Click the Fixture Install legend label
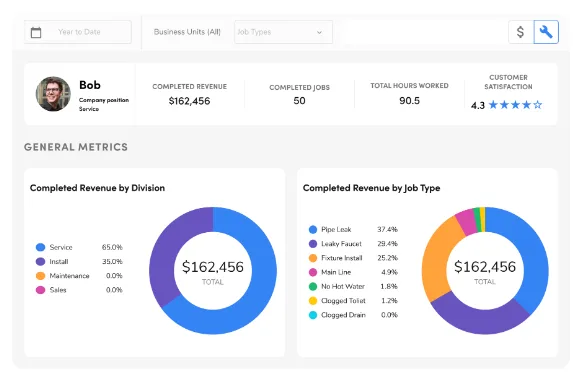 [x=342, y=258]
